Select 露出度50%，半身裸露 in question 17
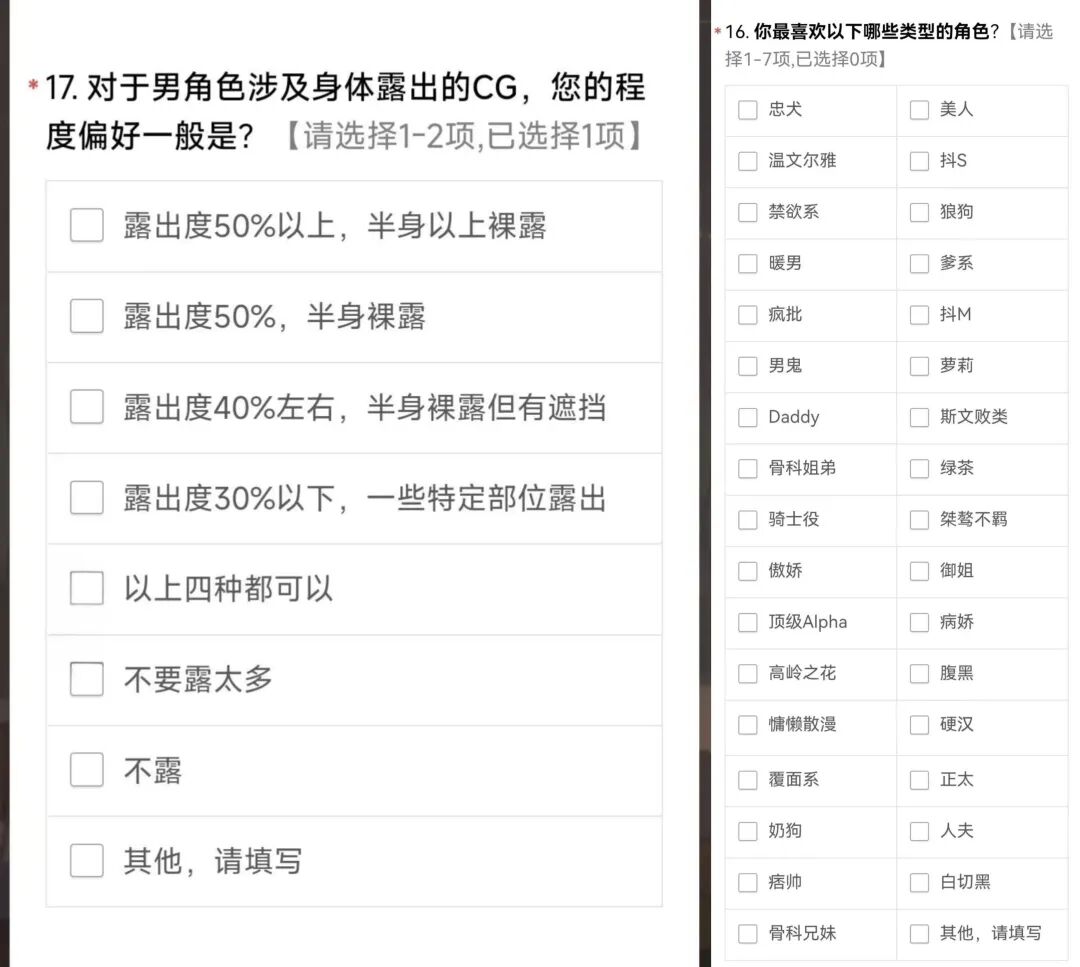Image resolution: width=1080 pixels, height=967 pixels. pyautogui.click(x=86, y=316)
